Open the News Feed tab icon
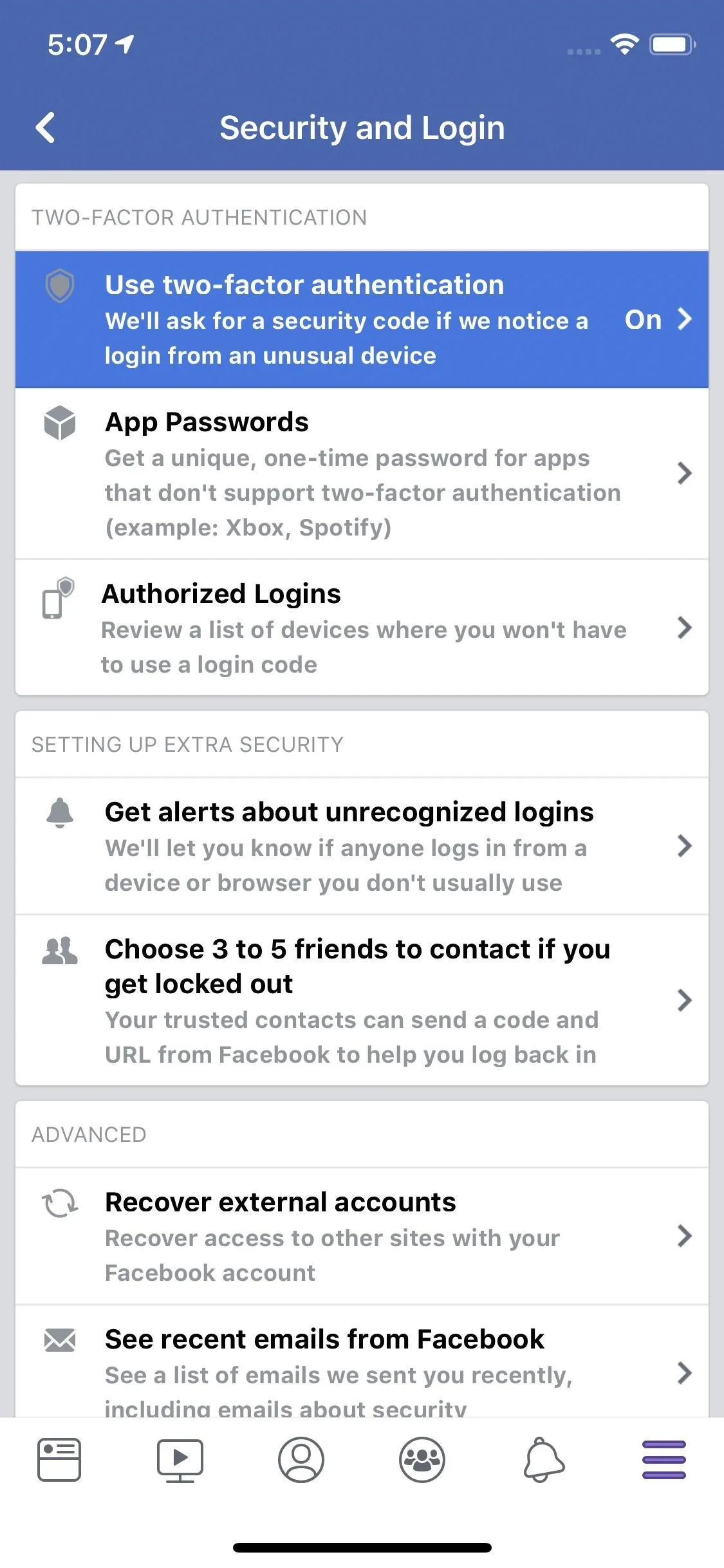The width and height of the screenshot is (724, 1568). coord(59,1460)
